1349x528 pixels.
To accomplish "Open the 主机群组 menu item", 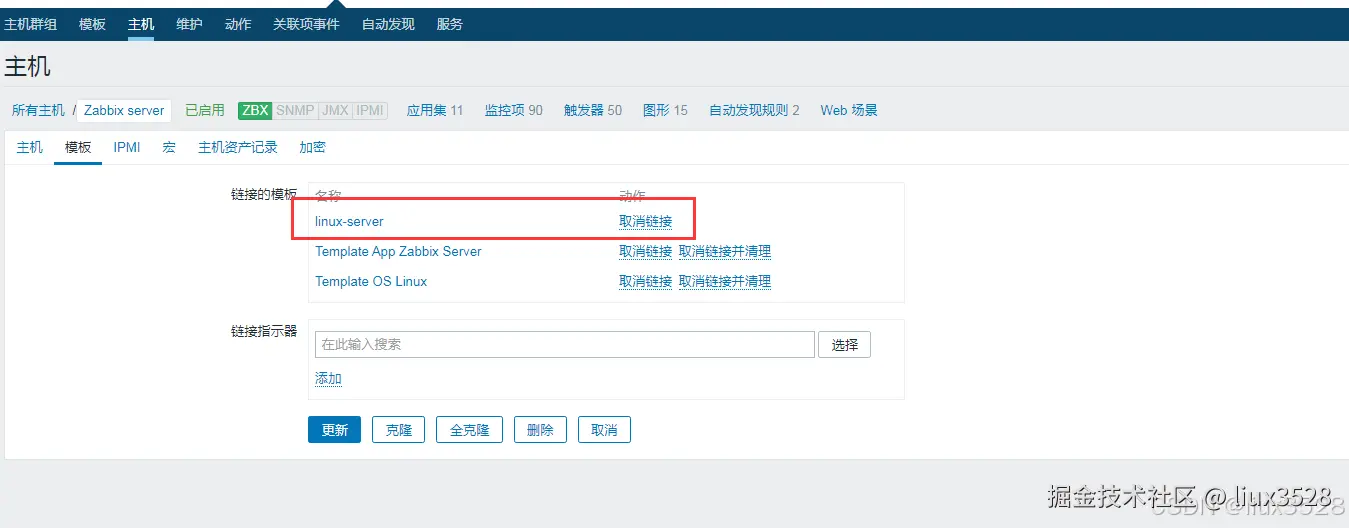I will pyautogui.click(x=31, y=24).
